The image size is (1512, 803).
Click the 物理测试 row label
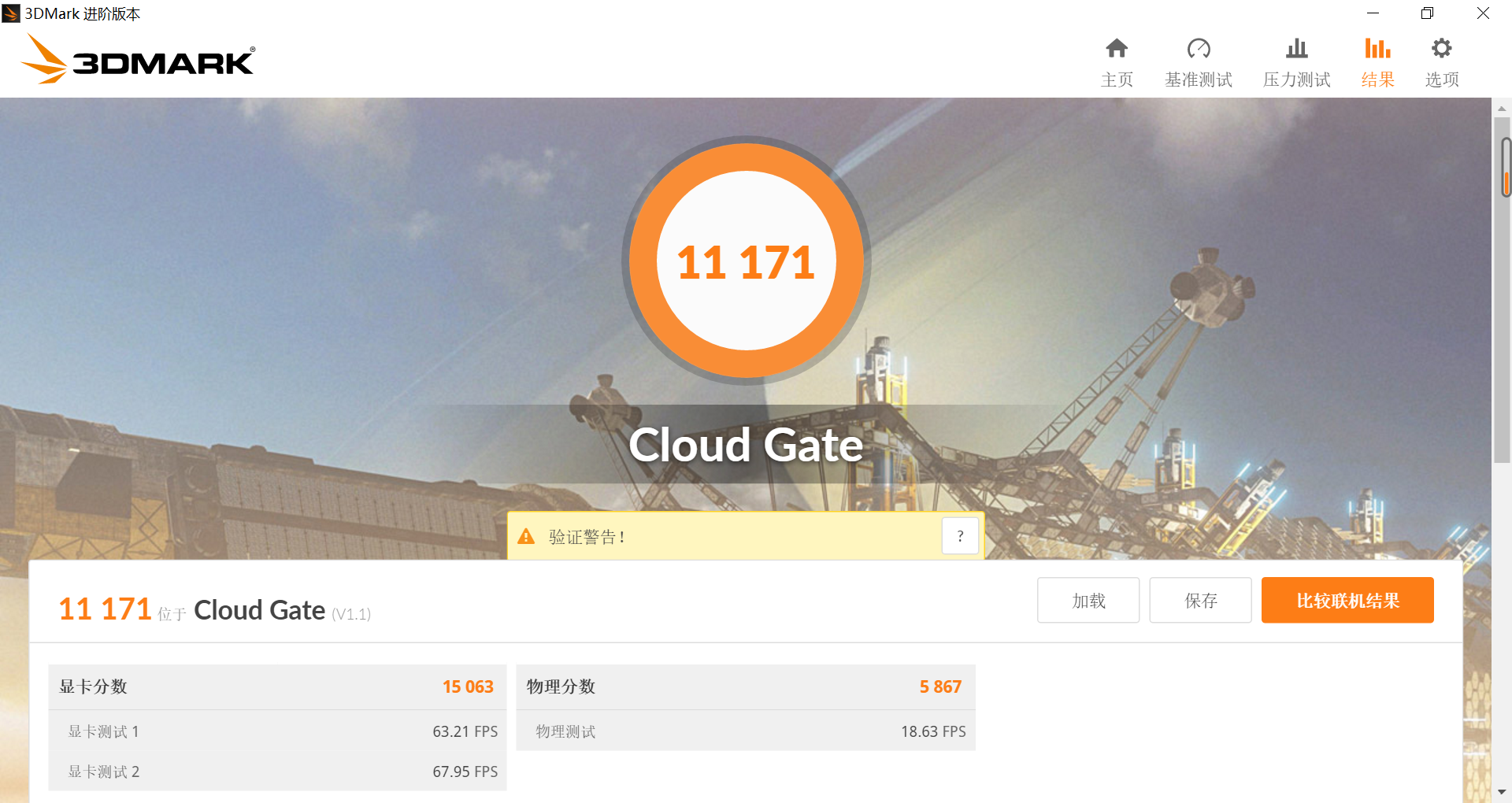coord(565,731)
